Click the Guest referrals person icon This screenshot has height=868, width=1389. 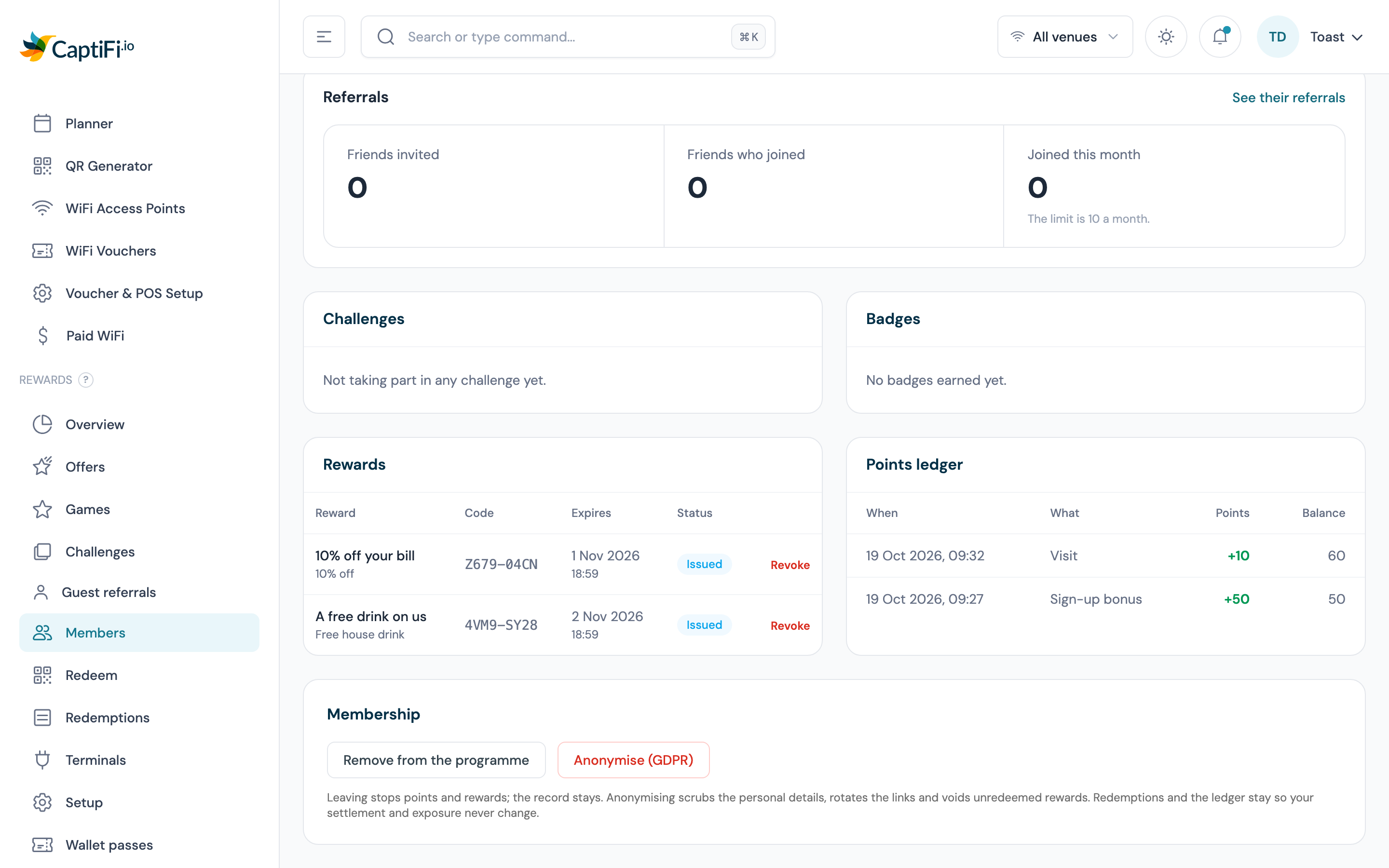41,593
